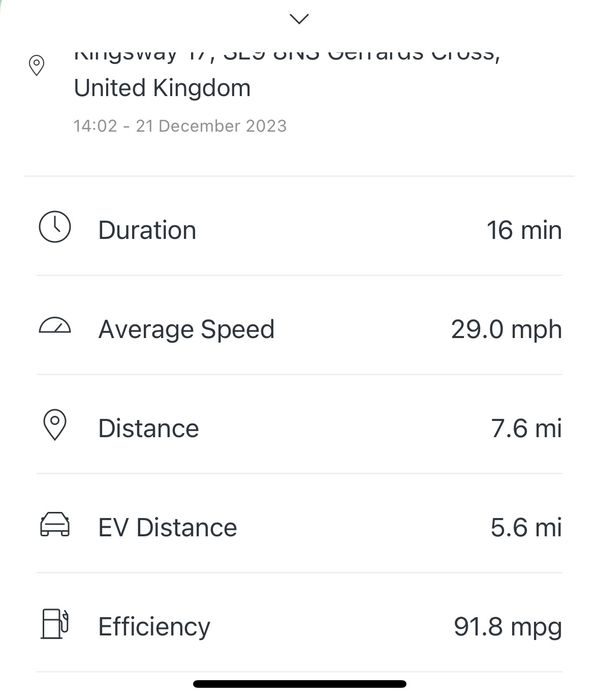Select the Average Speed label
The image size is (599, 700).
tap(187, 330)
